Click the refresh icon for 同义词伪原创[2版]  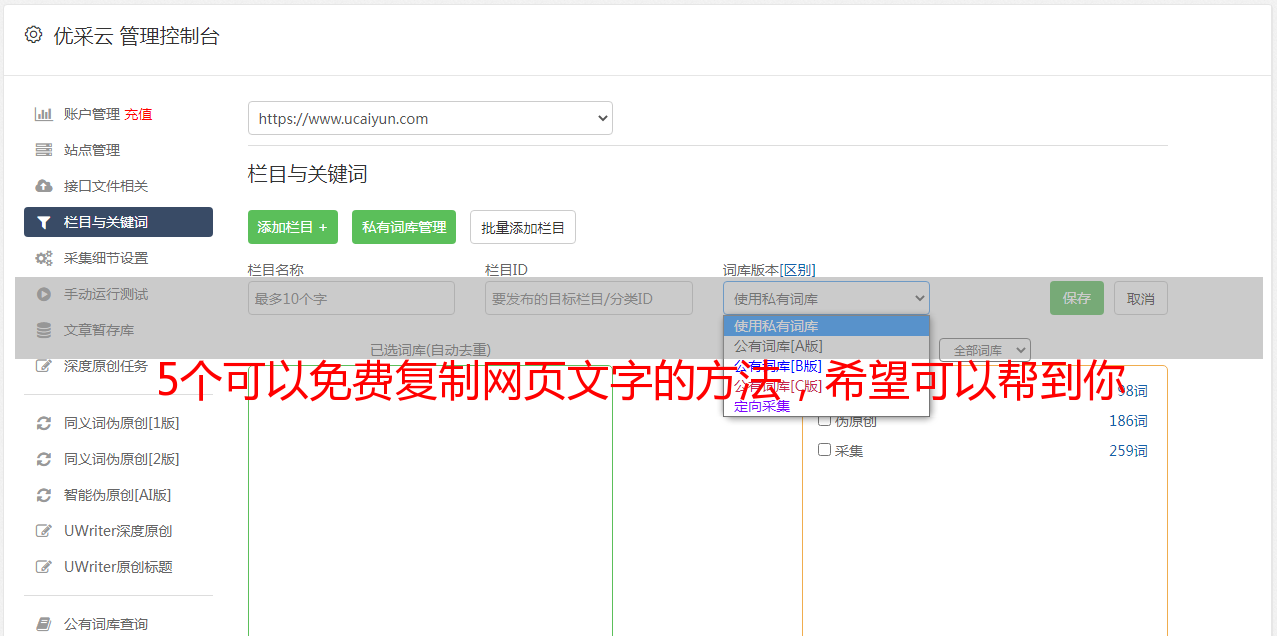tap(44, 459)
